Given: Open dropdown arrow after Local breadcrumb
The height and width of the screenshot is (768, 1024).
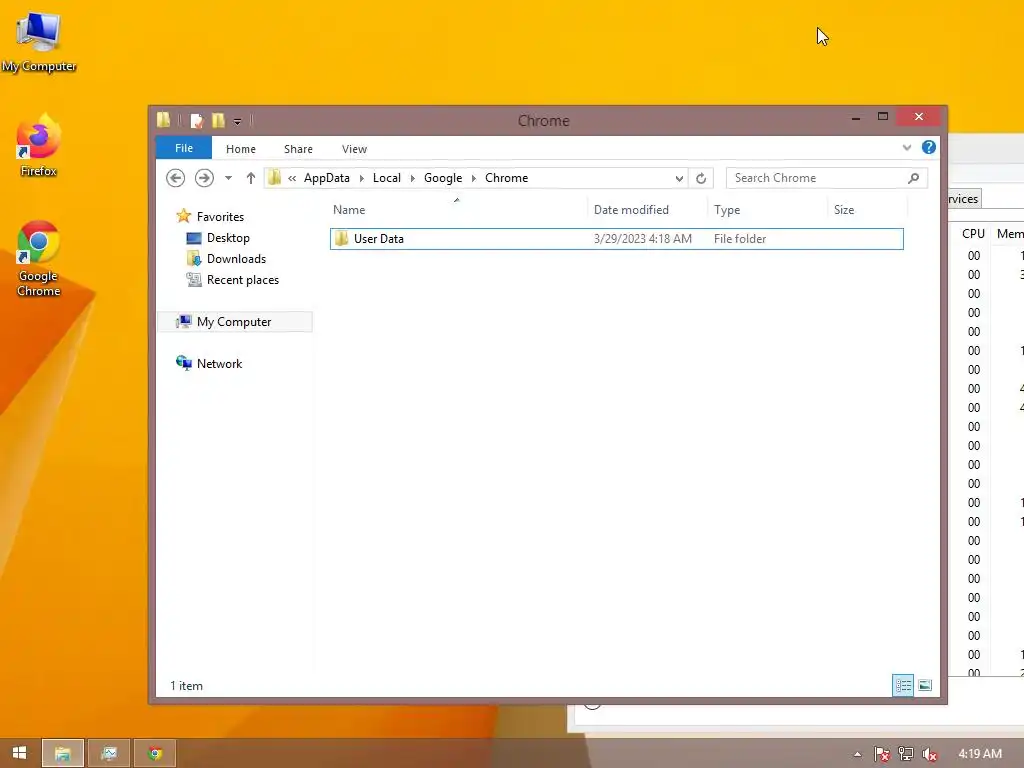Looking at the screenshot, I should click(412, 178).
